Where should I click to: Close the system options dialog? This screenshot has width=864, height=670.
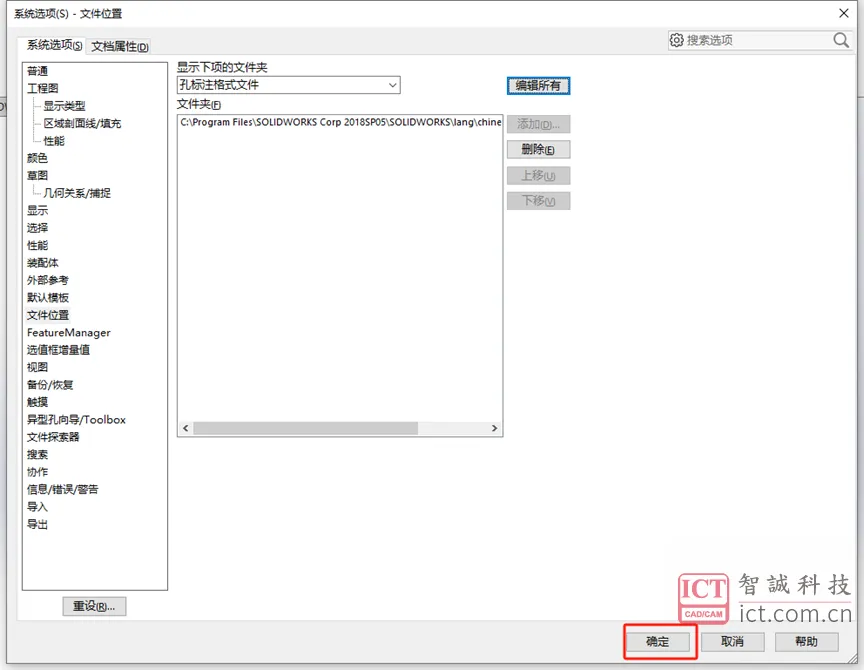click(844, 13)
